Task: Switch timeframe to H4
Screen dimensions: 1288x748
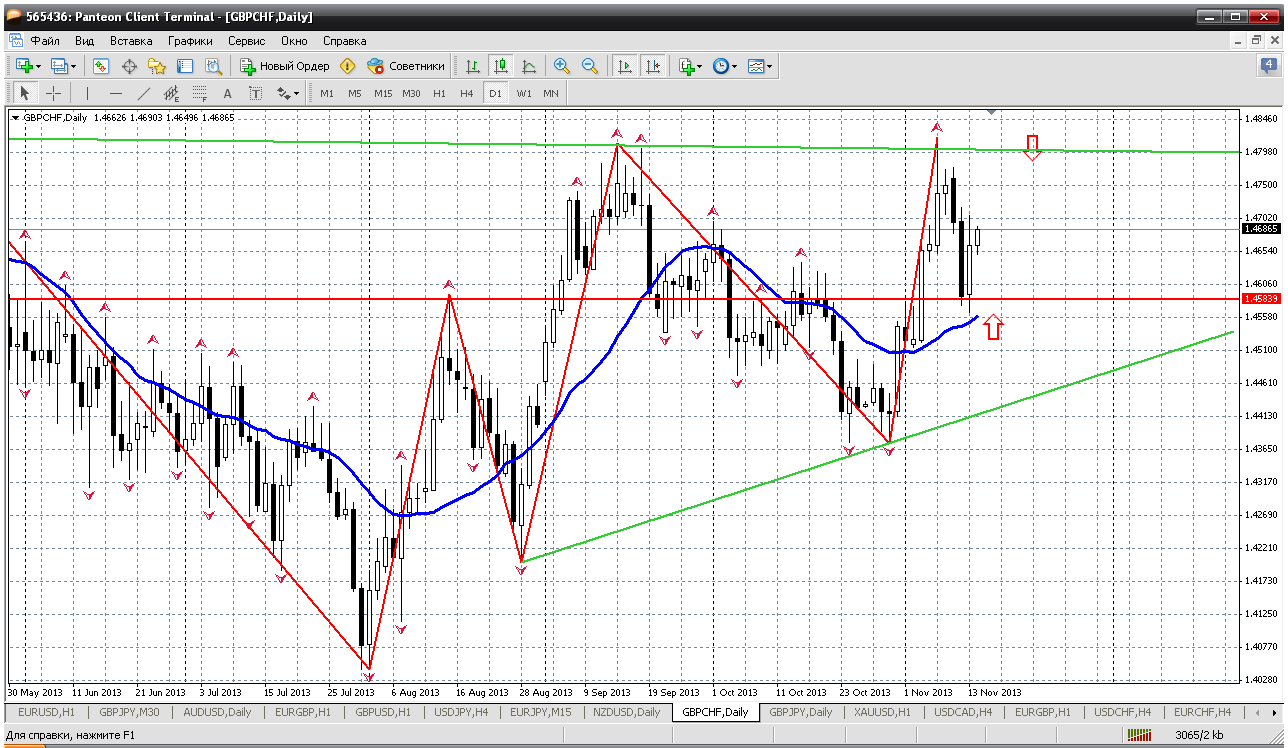Action: point(467,93)
